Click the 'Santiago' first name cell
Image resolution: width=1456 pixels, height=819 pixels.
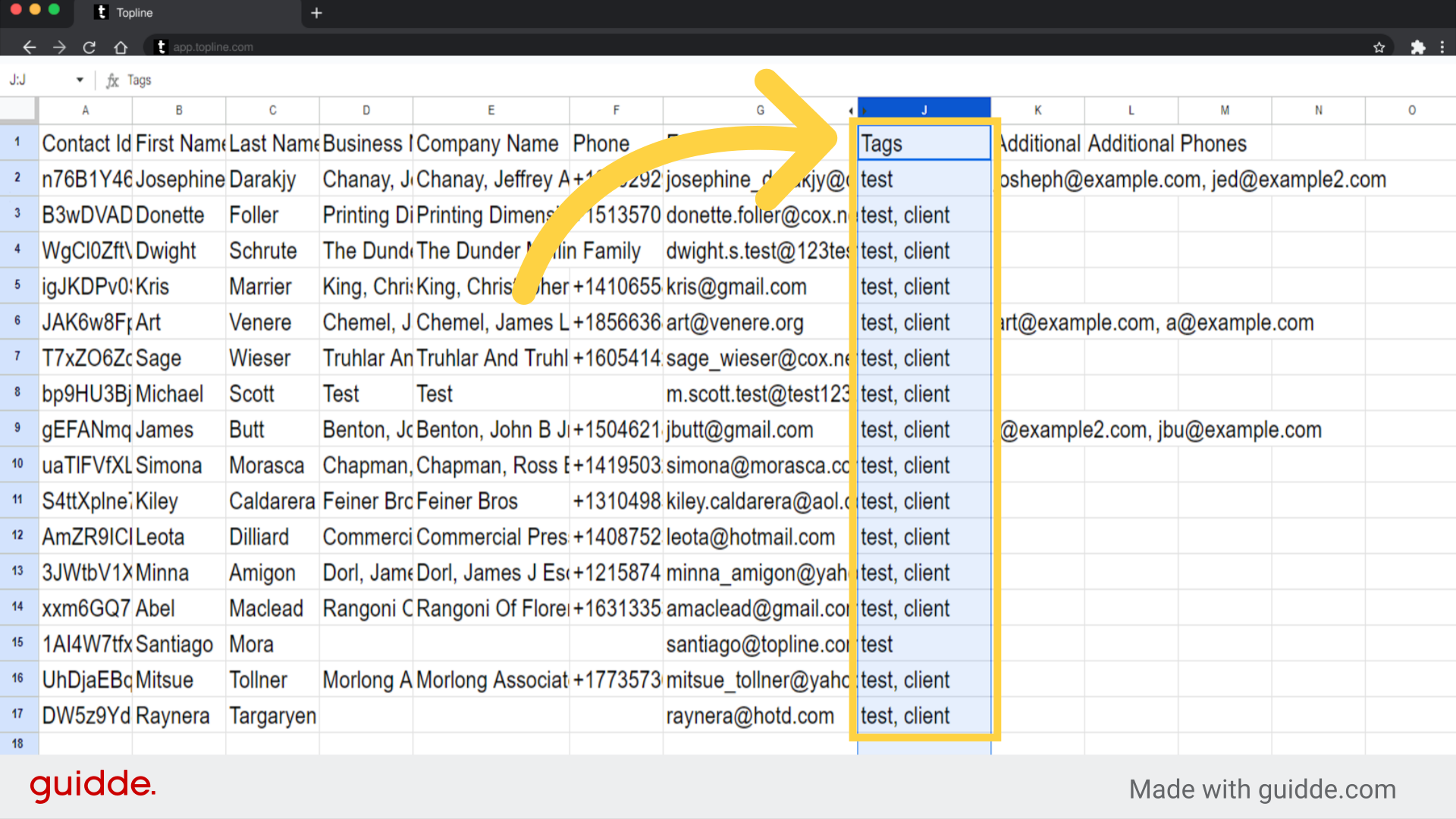179,644
